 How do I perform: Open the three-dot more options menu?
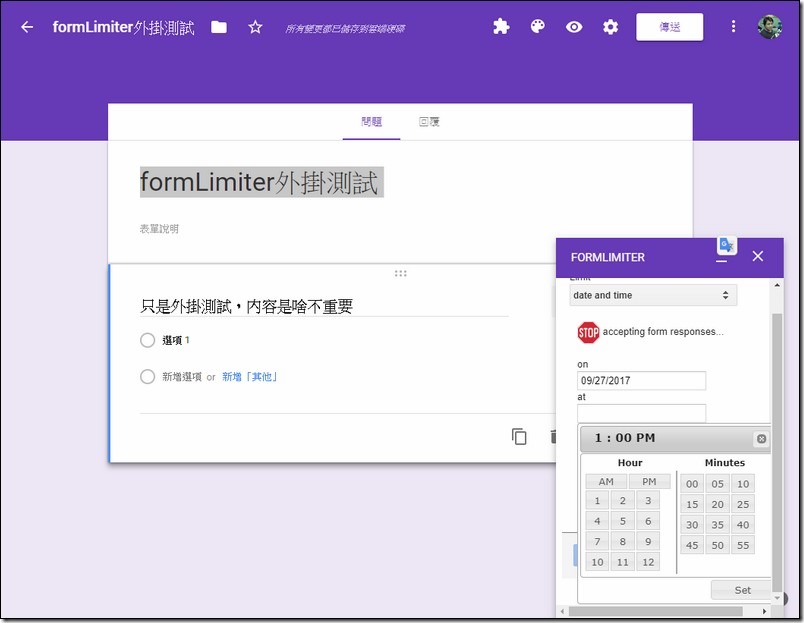733,27
